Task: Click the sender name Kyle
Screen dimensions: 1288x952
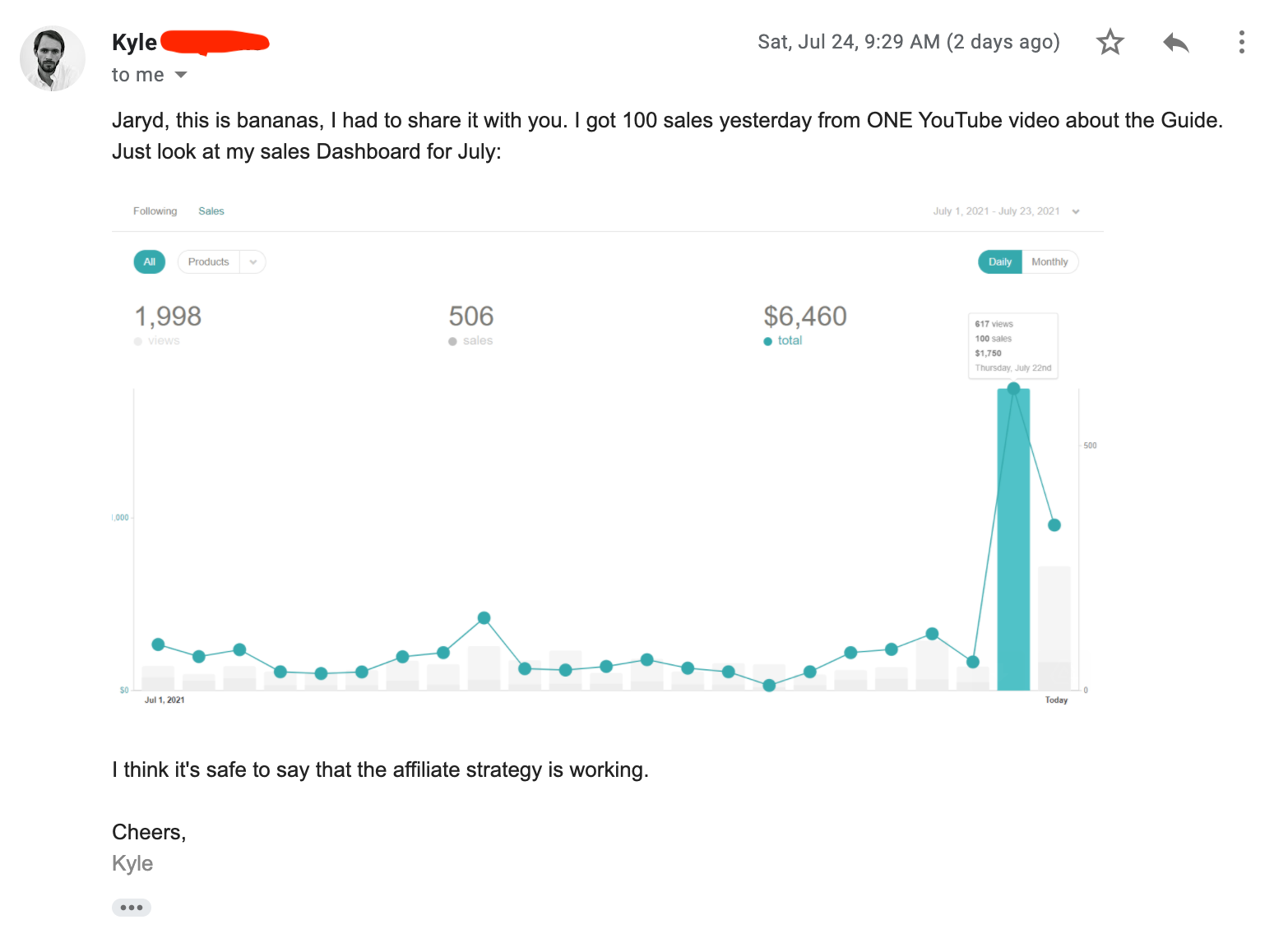Action: coord(134,42)
